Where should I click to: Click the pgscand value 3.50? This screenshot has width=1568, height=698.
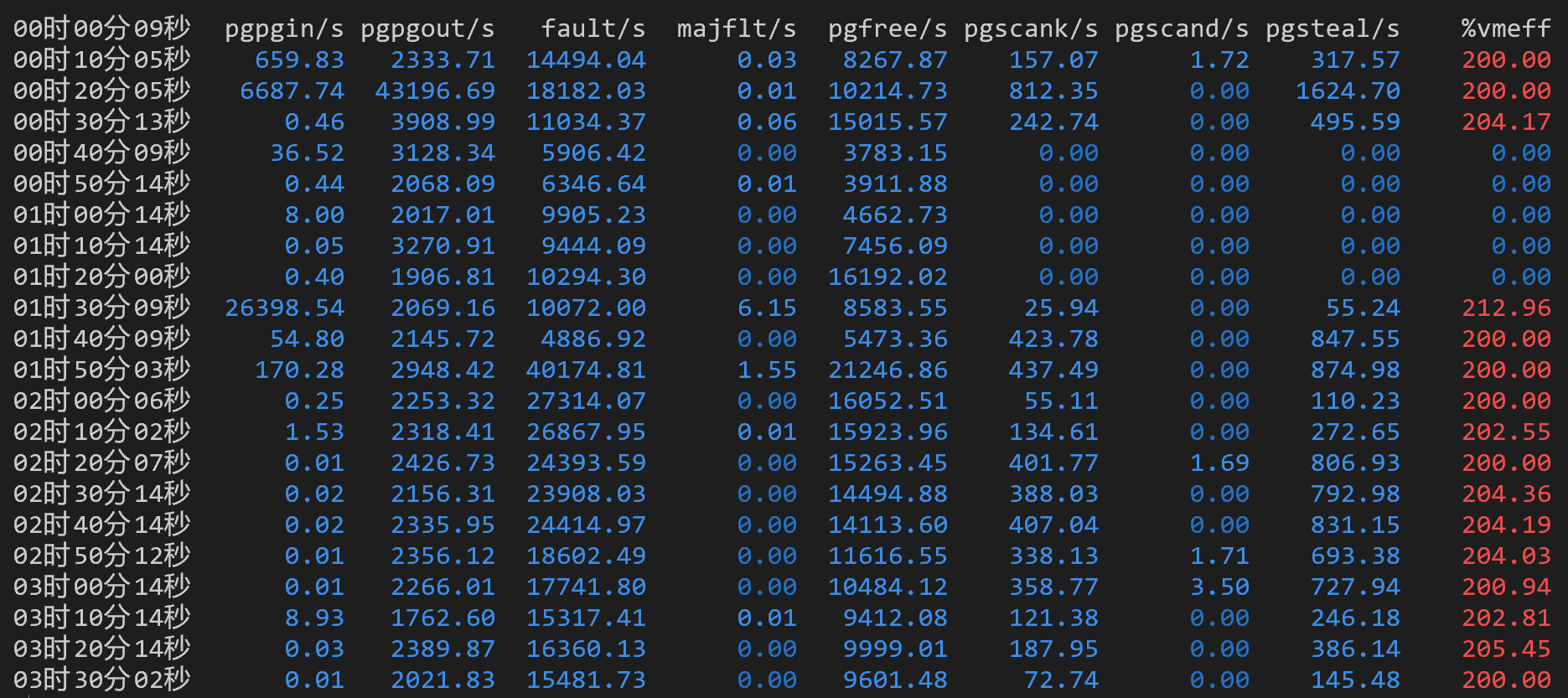[1219, 587]
